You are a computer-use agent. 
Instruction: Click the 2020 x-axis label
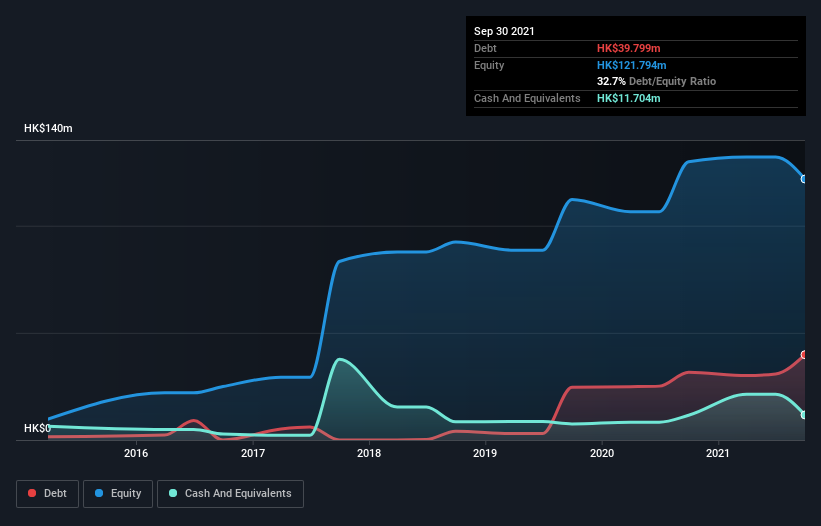click(x=602, y=453)
